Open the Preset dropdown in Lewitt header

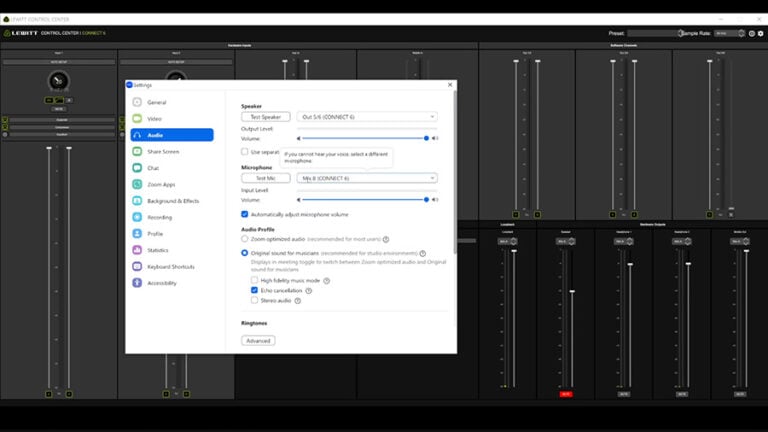655,33
